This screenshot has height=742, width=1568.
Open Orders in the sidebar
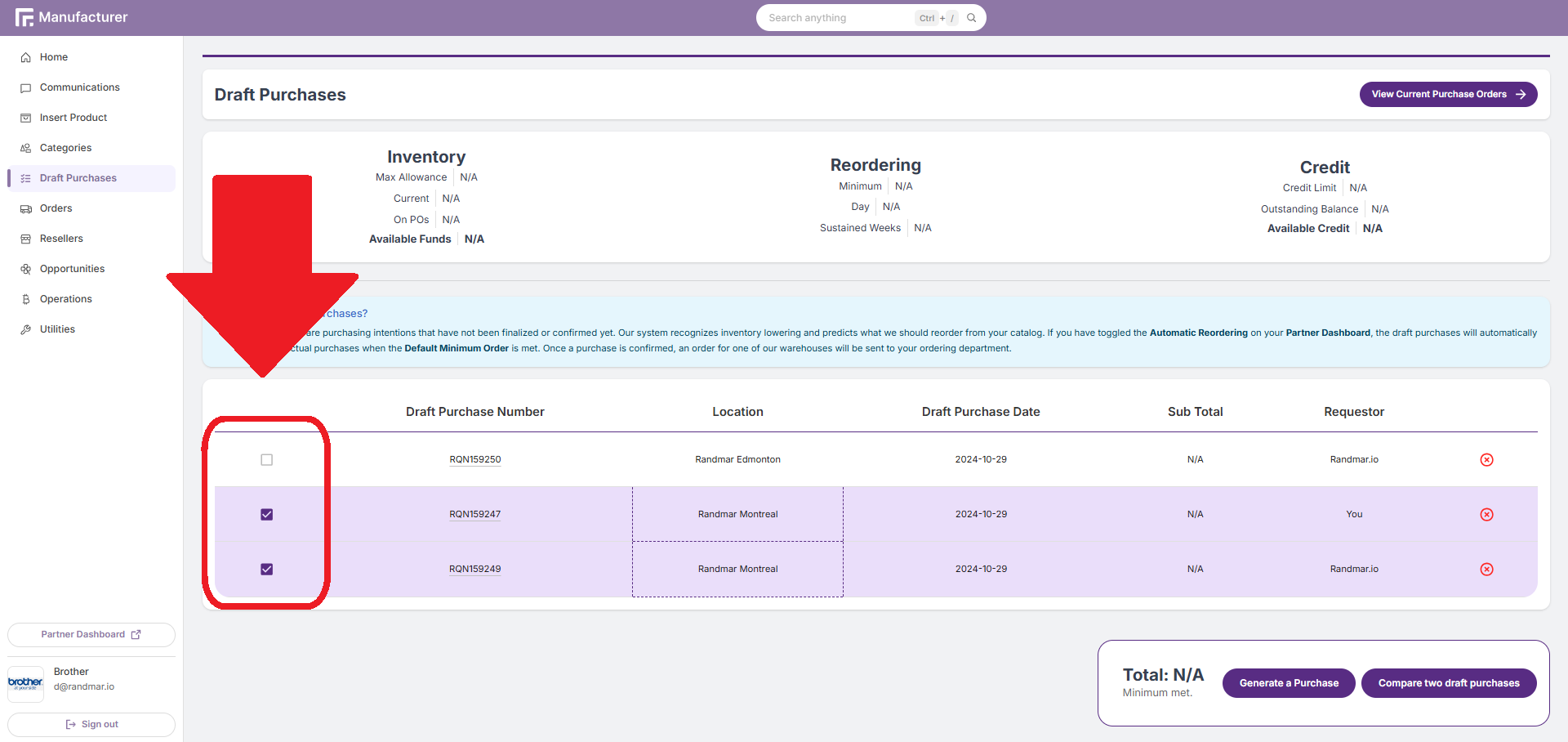[91, 208]
